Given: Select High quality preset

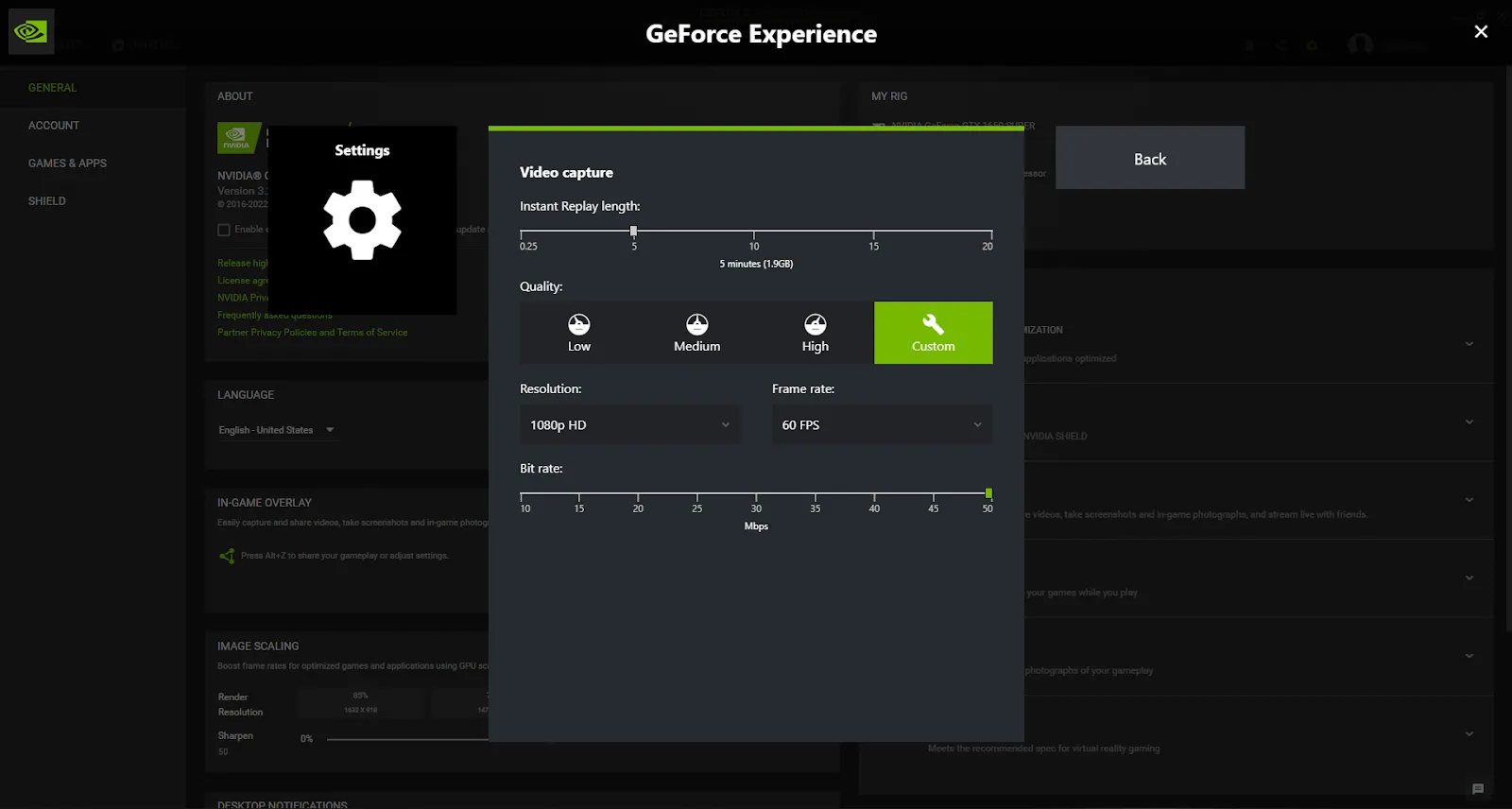Looking at the screenshot, I should (x=816, y=333).
